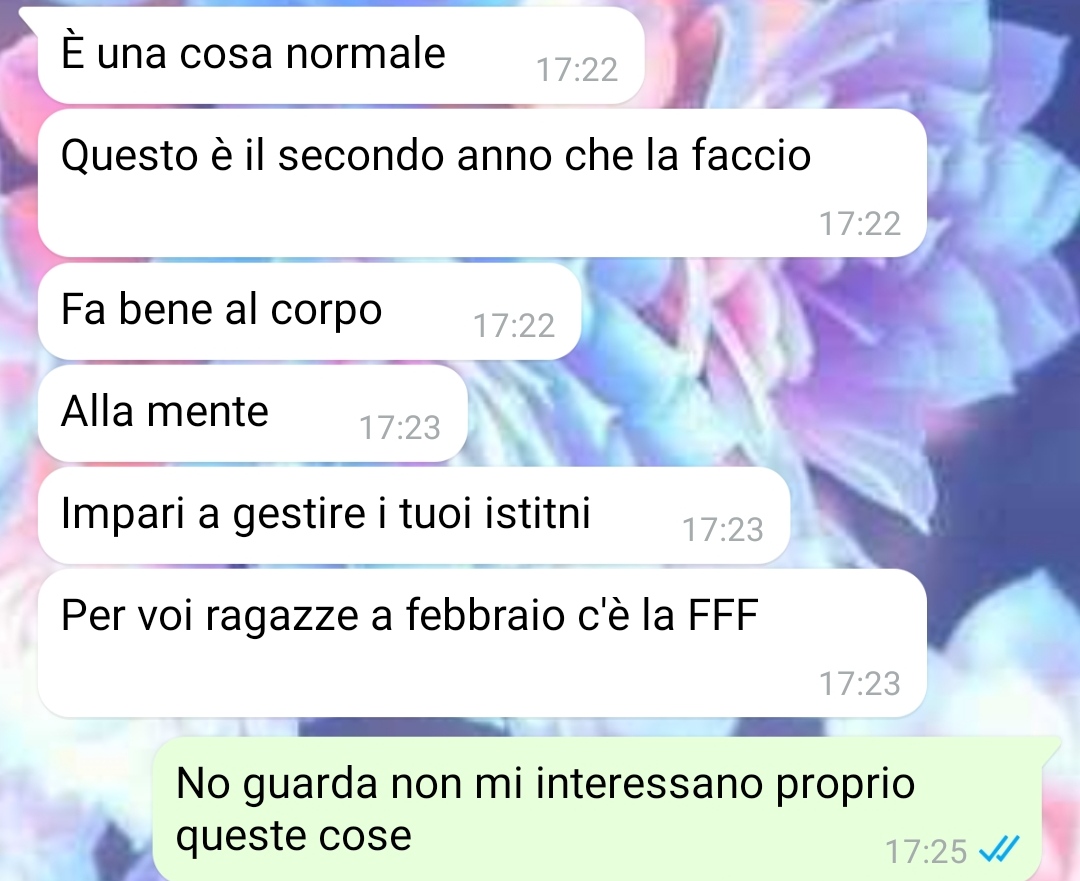Image resolution: width=1080 pixels, height=881 pixels.
Task: Tap the 'Fa bene al corpo' bubble
Action: [x=309, y=311]
